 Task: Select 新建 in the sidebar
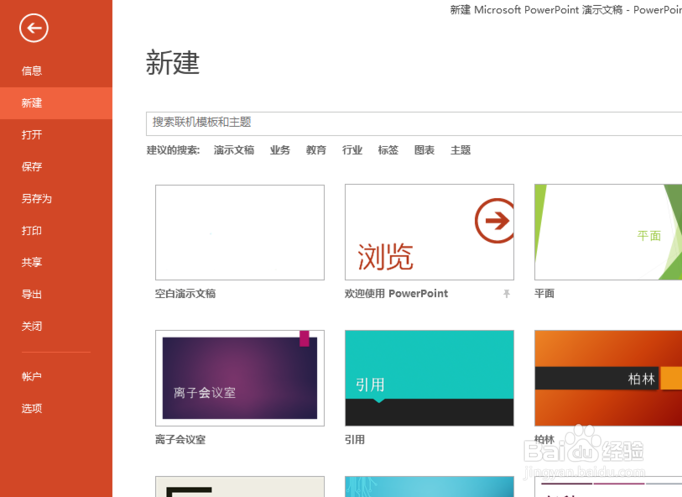click(x=56, y=103)
